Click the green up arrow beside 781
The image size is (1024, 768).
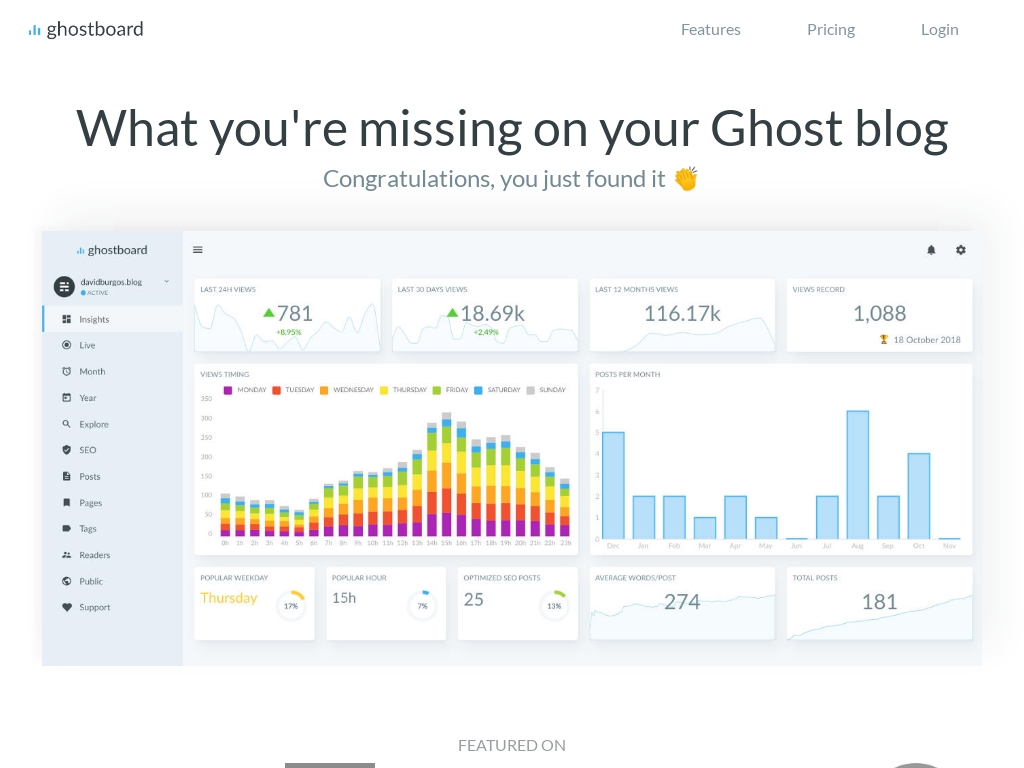click(268, 313)
